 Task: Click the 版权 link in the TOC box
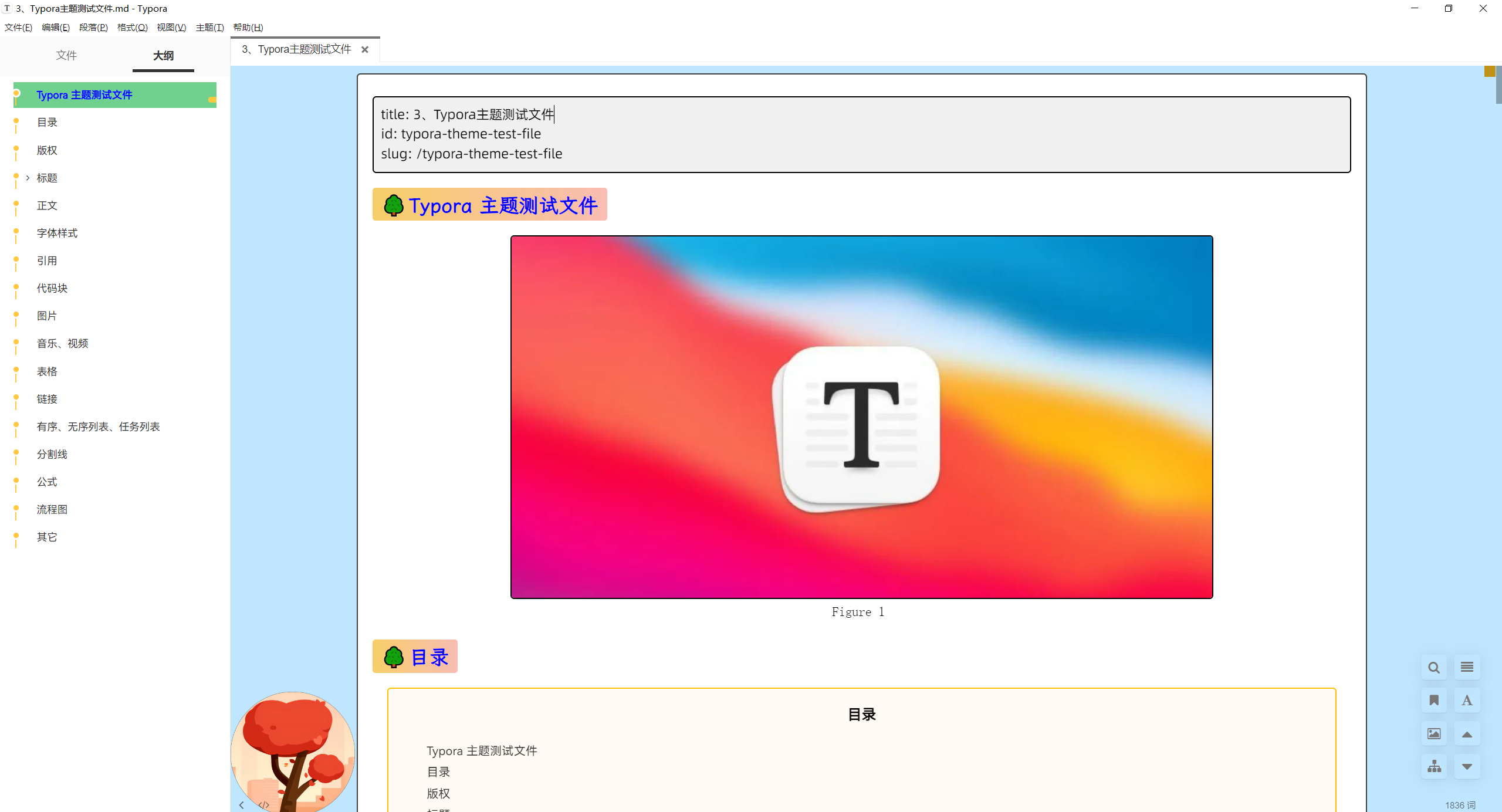coord(438,793)
